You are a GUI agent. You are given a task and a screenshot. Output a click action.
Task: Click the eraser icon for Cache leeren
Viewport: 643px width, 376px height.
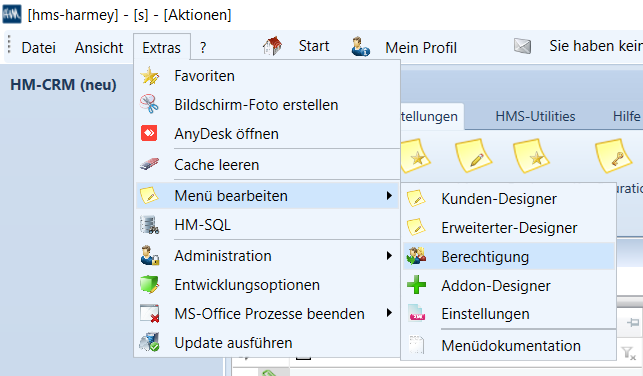click(149, 164)
